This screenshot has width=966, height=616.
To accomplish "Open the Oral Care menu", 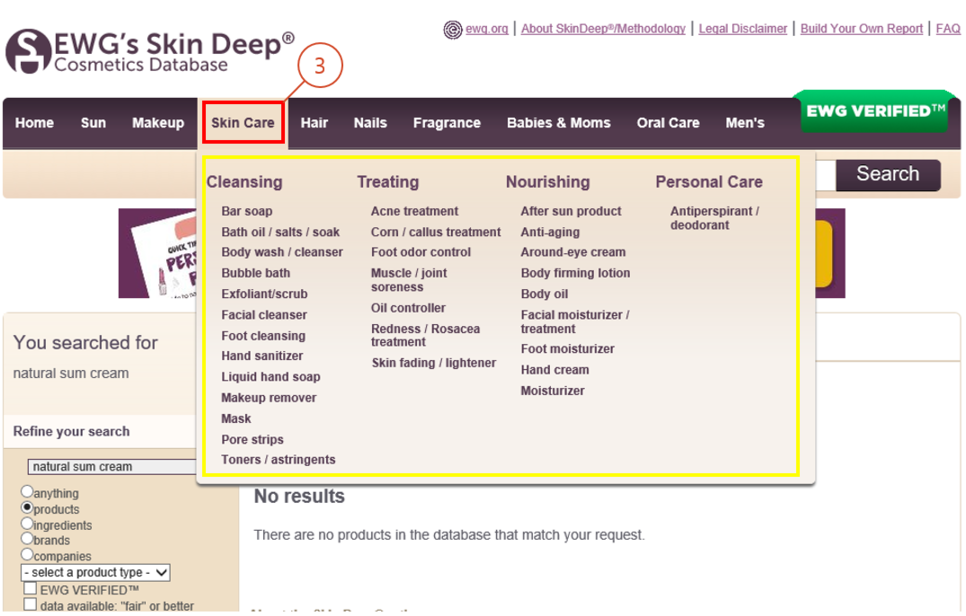I will coord(668,123).
